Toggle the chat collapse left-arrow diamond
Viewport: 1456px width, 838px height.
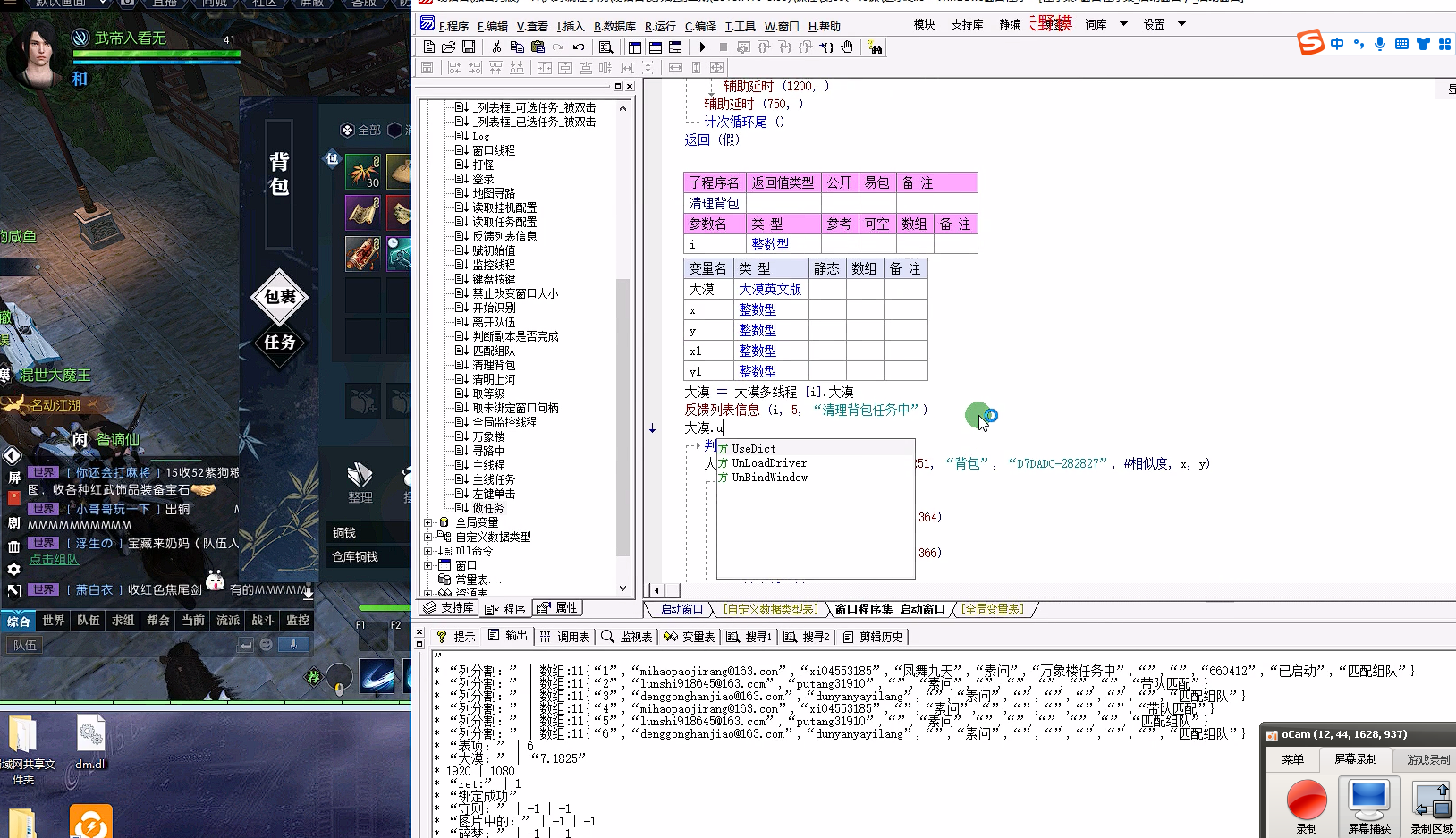click(x=12, y=456)
